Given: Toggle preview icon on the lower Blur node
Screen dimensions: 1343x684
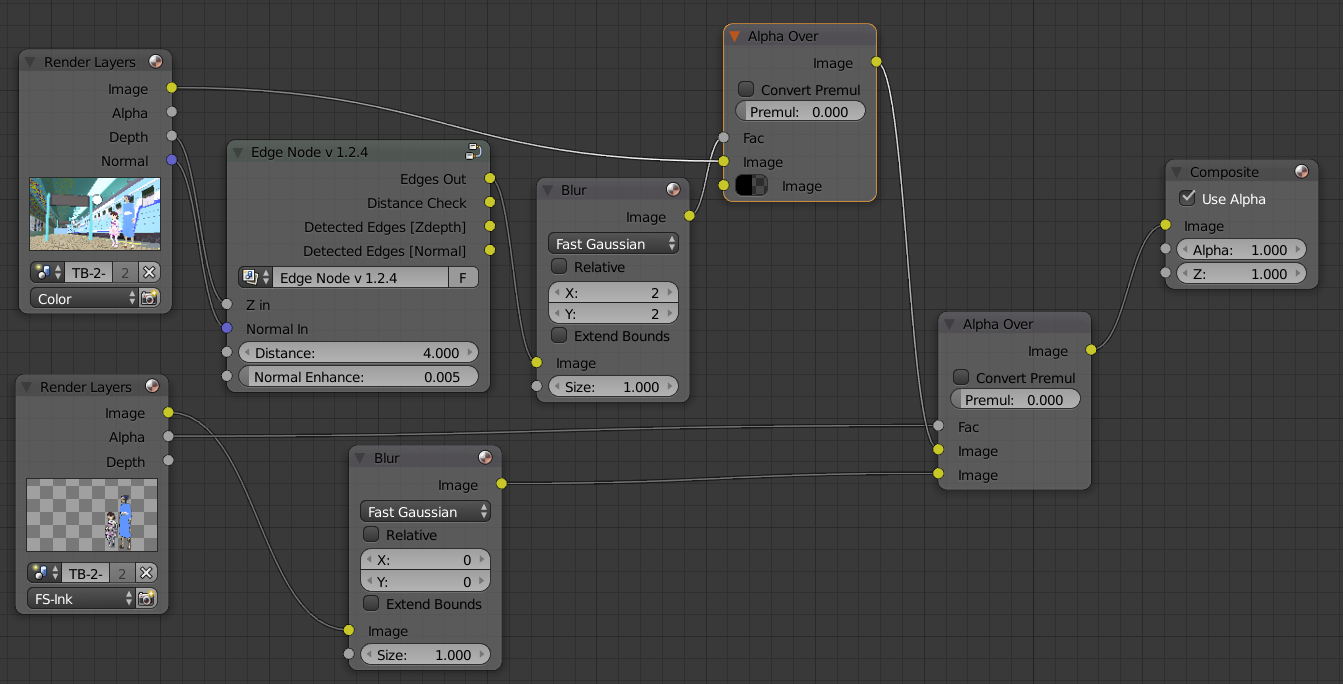Looking at the screenshot, I should [x=485, y=458].
